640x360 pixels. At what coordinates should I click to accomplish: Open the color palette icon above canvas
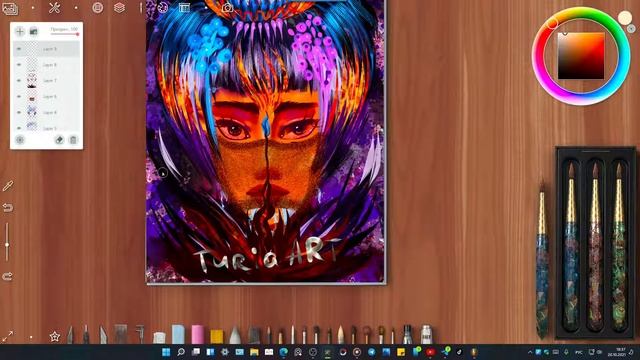(162, 7)
